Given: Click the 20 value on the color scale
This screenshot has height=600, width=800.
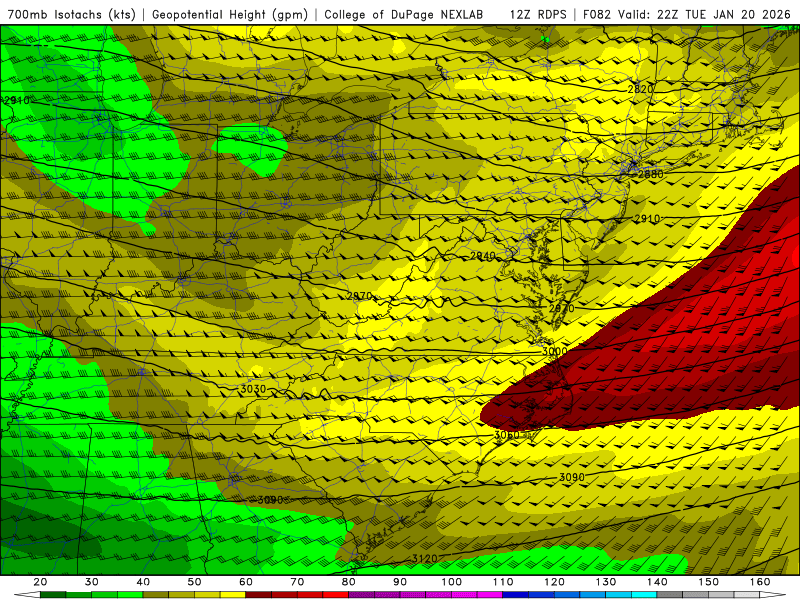Looking at the screenshot, I should [40, 582].
